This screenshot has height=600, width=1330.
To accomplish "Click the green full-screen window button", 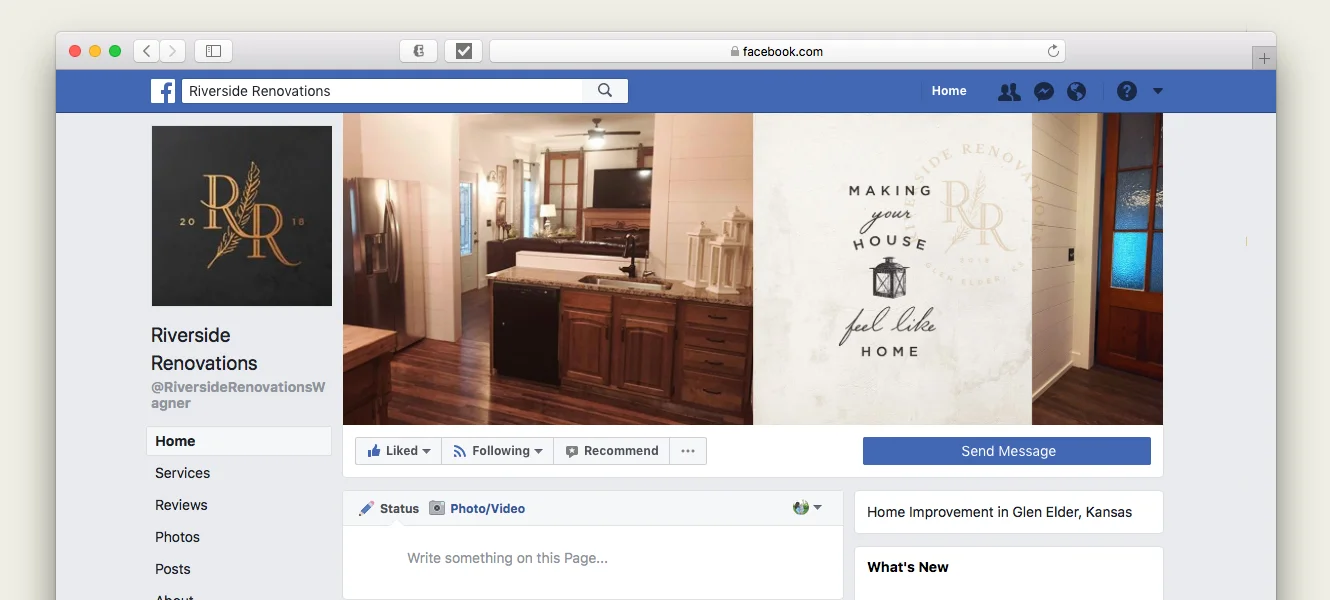I will click(115, 51).
